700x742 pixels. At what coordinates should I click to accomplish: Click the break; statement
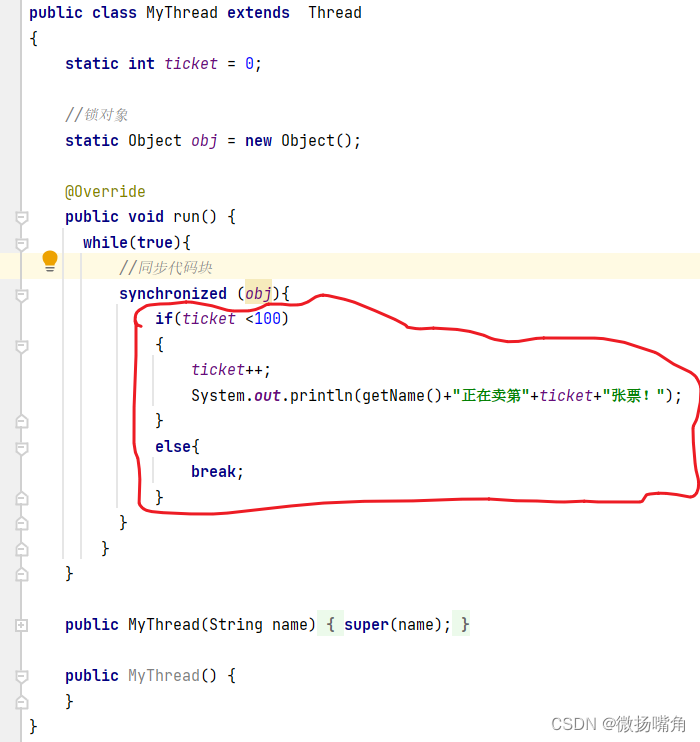217,472
